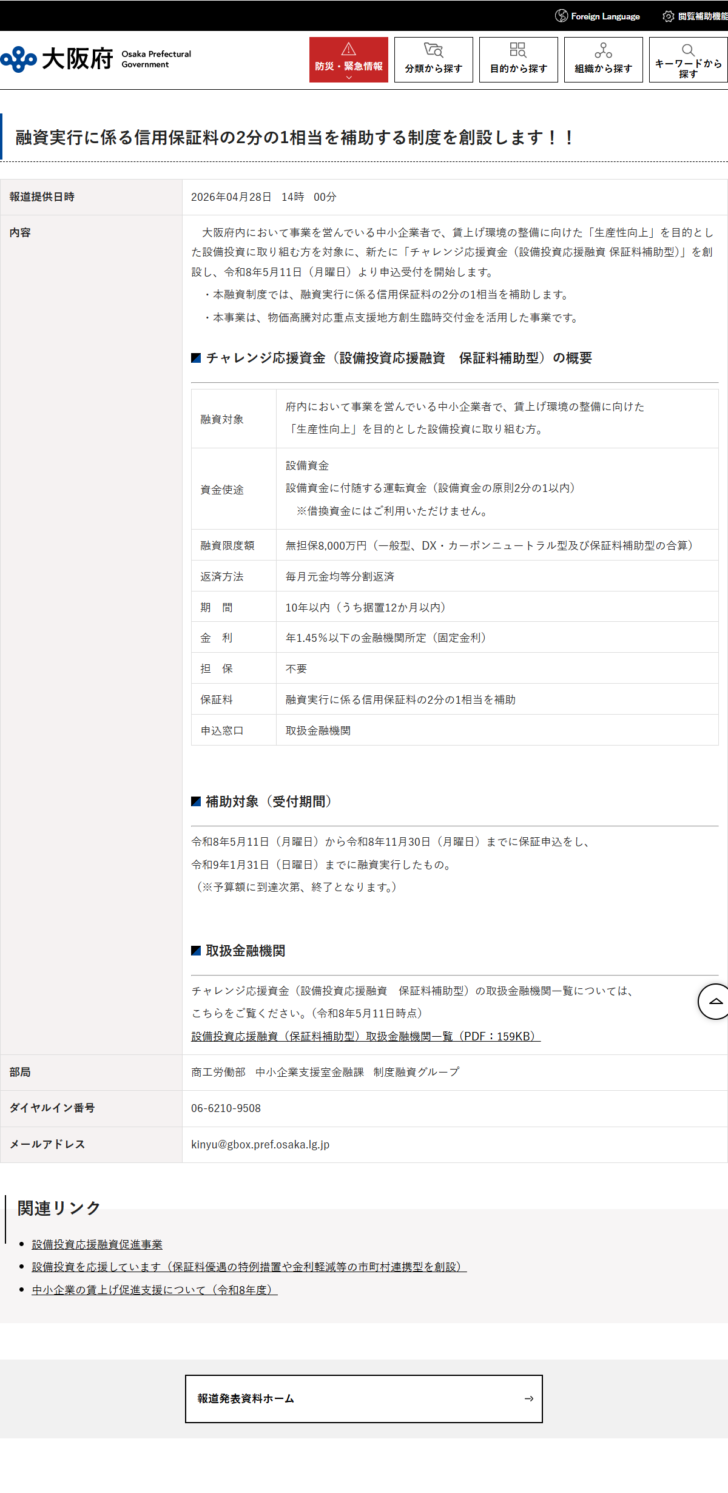
Task: Select the 商工労働部 department text
Action: coord(325,1072)
